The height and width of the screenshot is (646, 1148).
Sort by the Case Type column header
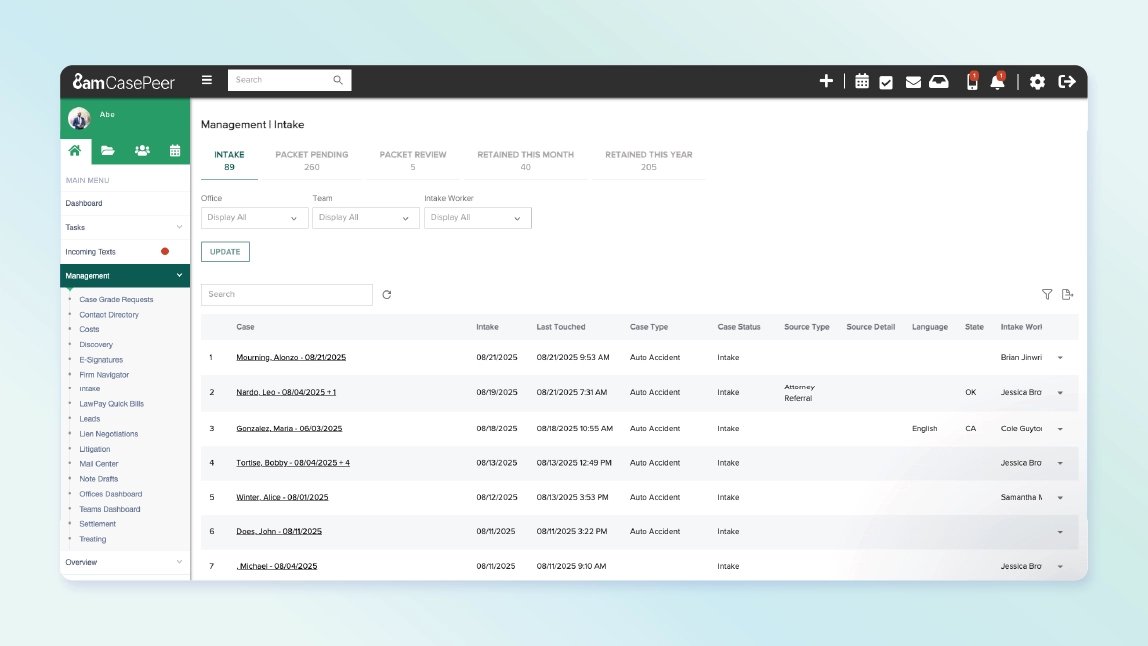(649, 327)
